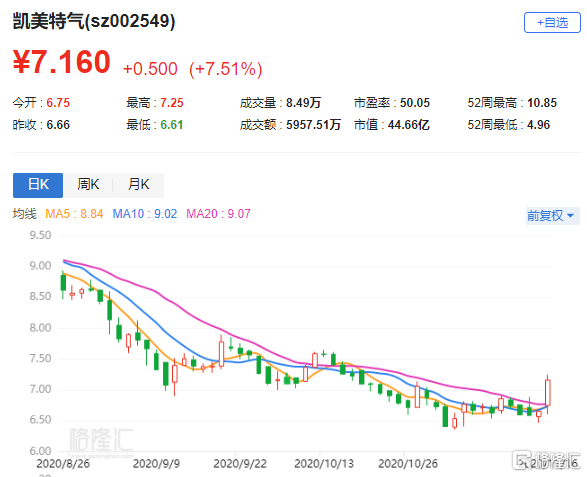
Task: Switch to 日K daily chart tab
Action: (38, 185)
